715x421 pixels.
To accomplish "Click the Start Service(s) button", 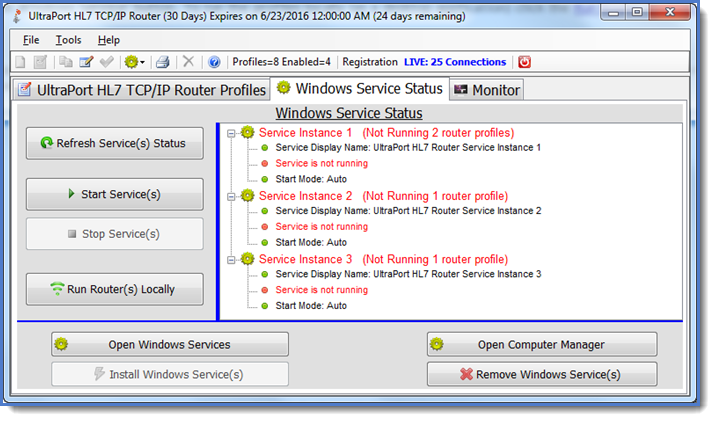I will click(115, 194).
